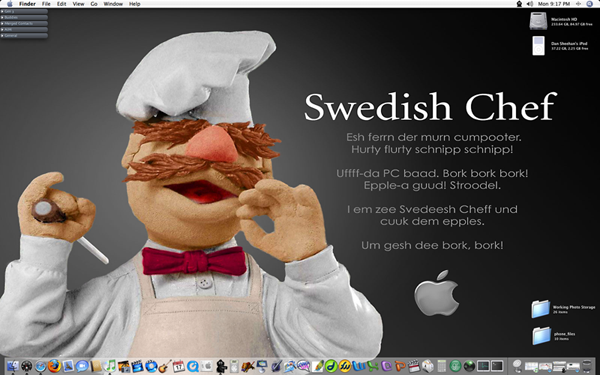Launch green radar network utility icon
The image size is (600, 375).
tap(469, 366)
